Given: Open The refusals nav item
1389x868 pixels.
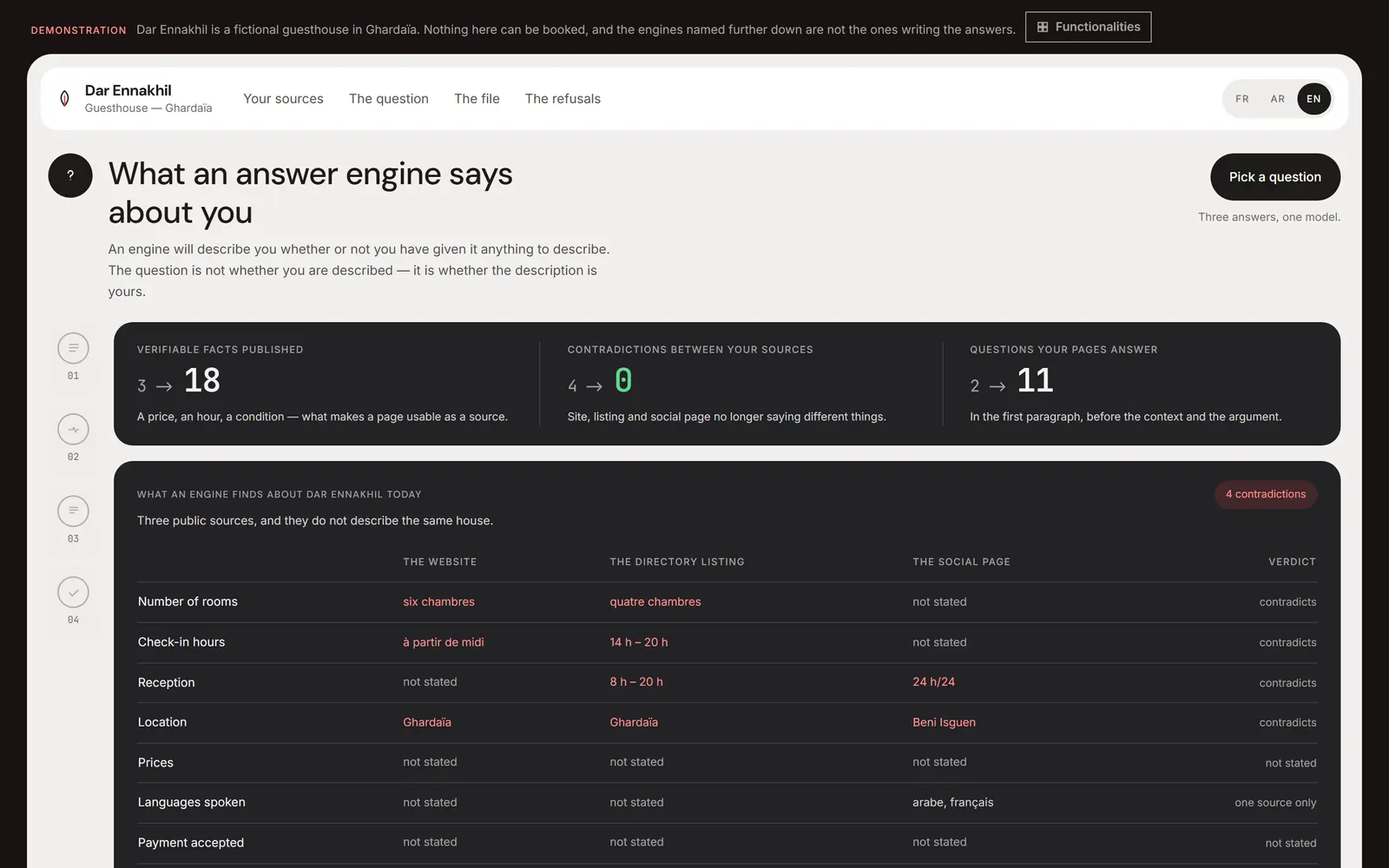Looking at the screenshot, I should (563, 99).
